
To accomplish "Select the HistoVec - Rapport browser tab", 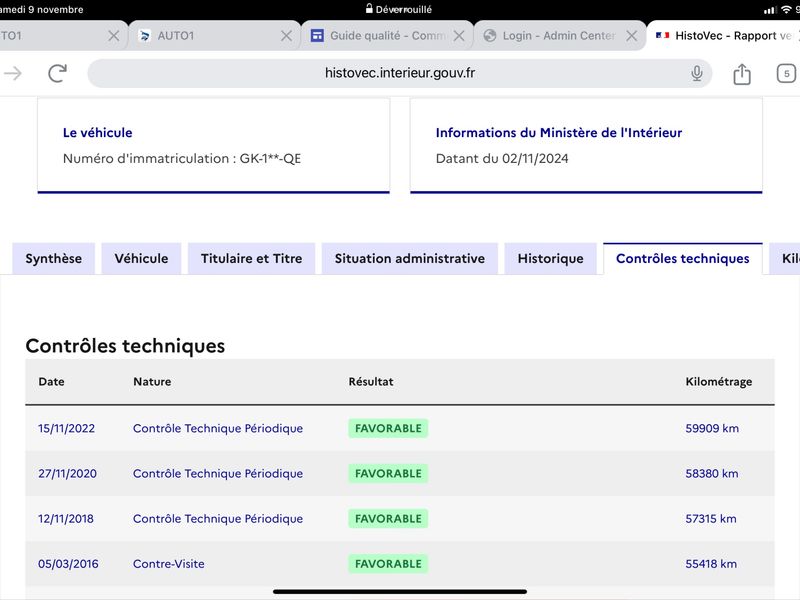I will (x=723, y=36).
